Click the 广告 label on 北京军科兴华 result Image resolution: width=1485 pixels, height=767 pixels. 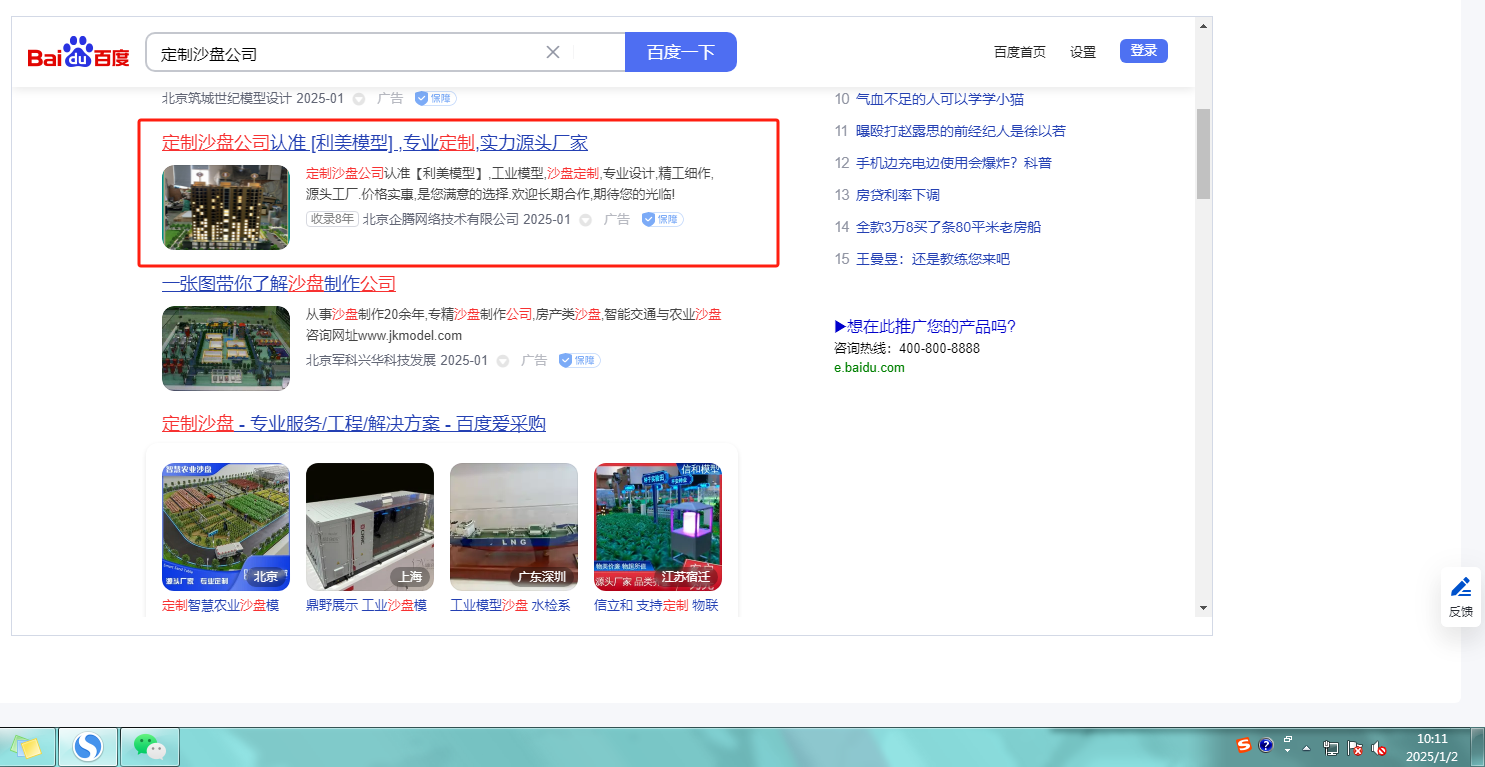[x=534, y=360]
